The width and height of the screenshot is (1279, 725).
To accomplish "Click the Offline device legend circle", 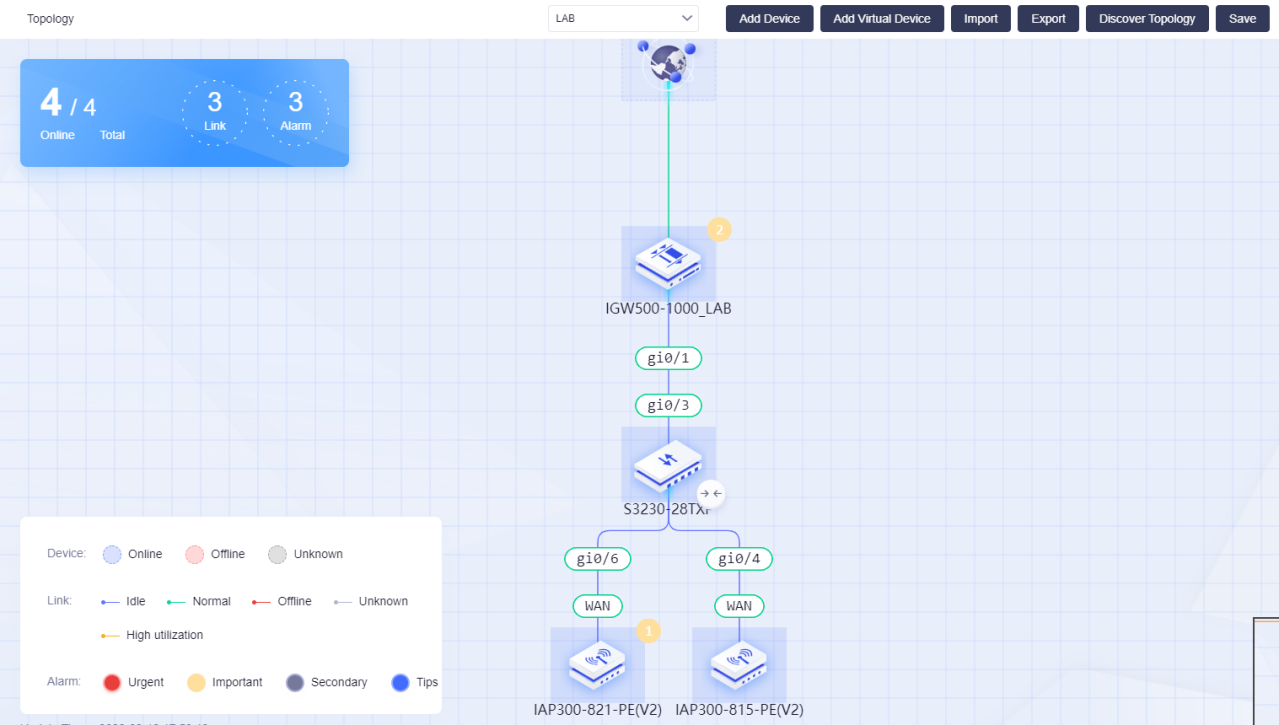I will pos(195,554).
